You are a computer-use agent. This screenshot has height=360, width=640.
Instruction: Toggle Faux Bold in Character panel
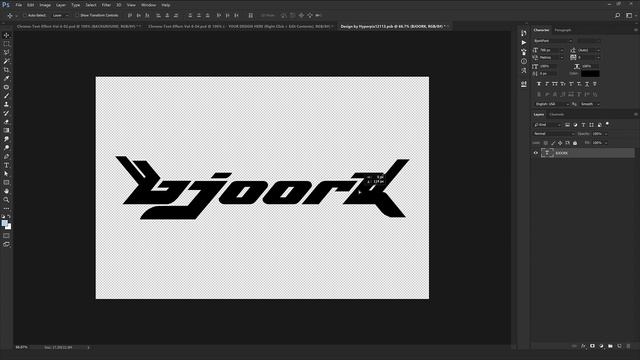(x=539, y=84)
